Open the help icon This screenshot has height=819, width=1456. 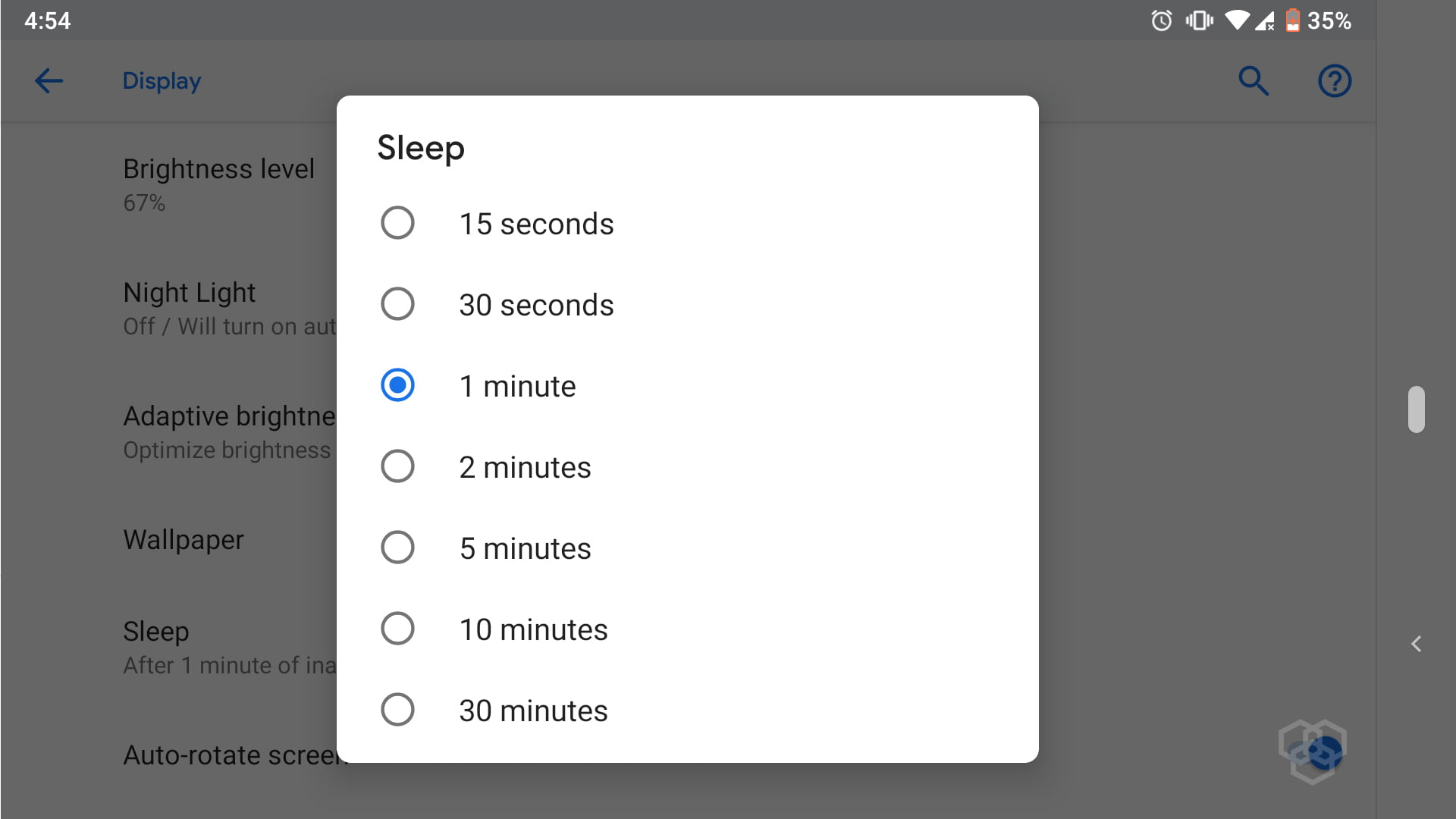pyautogui.click(x=1335, y=81)
